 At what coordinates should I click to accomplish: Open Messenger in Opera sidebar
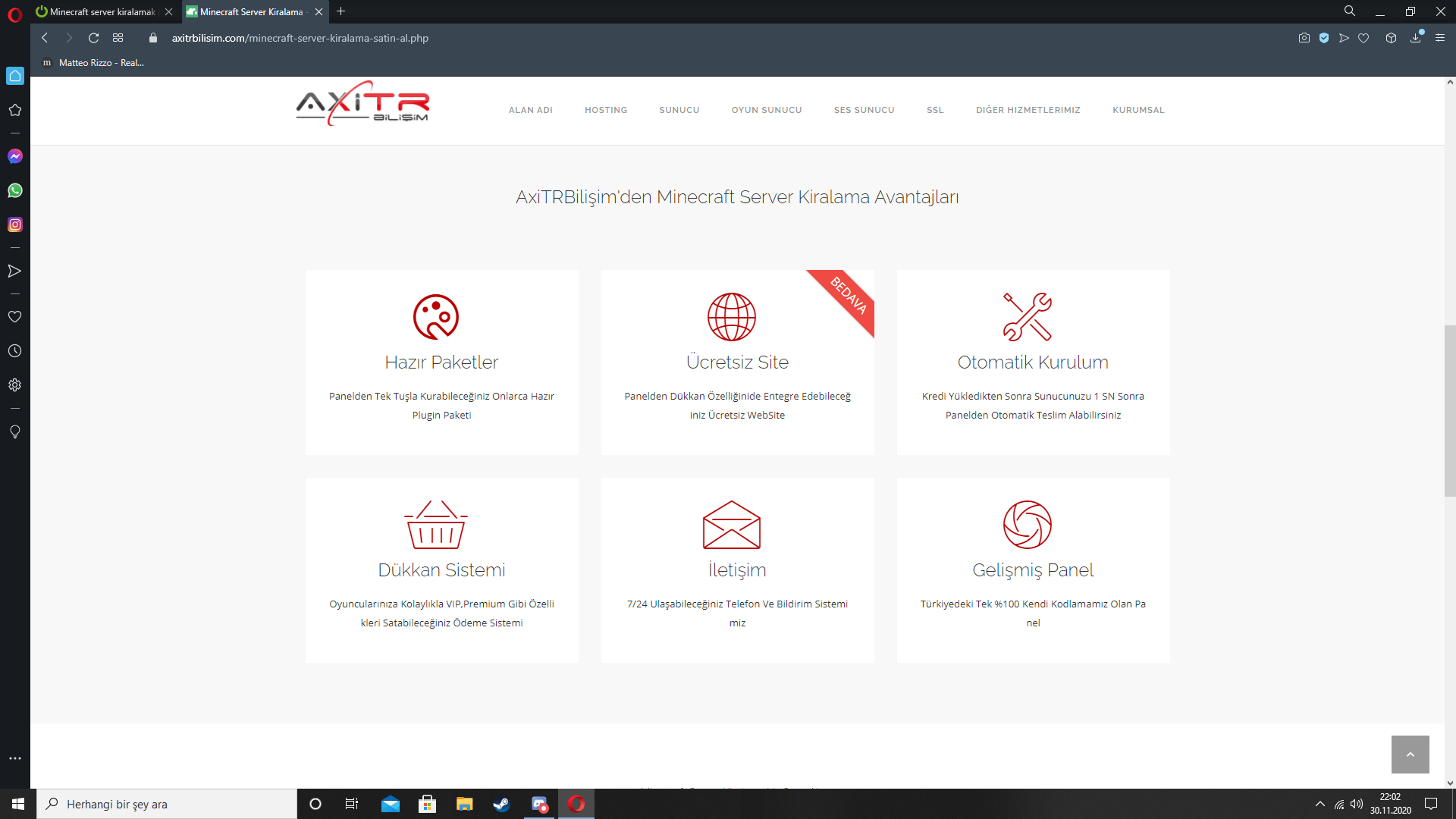pos(15,156)
